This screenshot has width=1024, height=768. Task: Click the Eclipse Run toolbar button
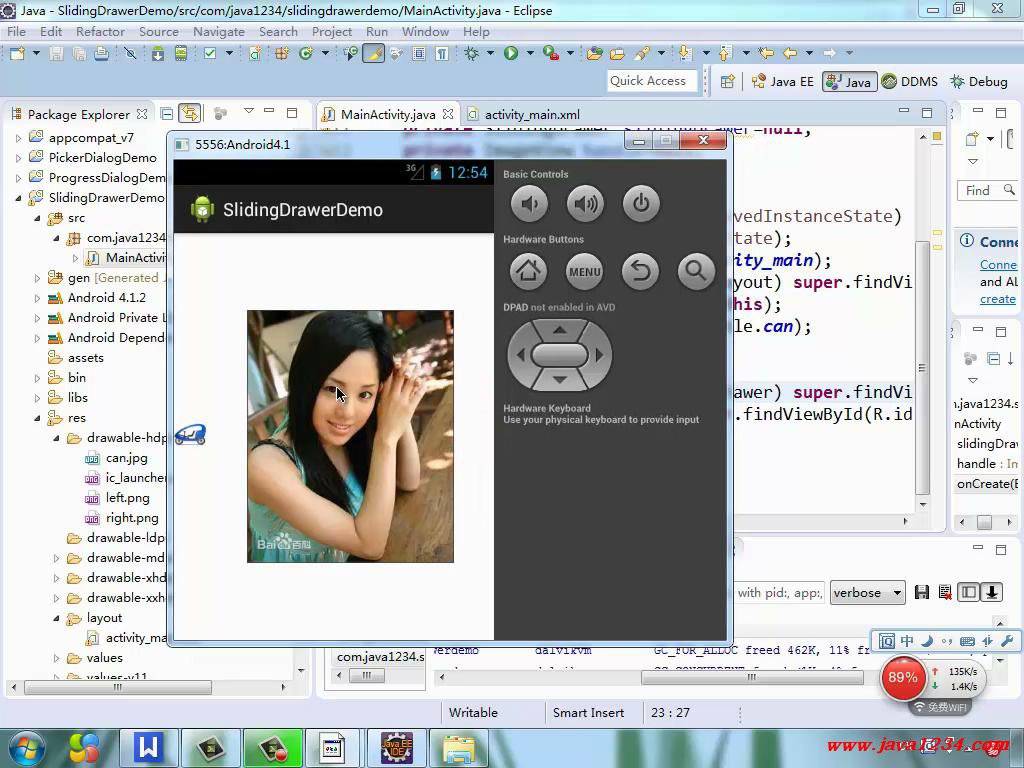tap(511, 54)
